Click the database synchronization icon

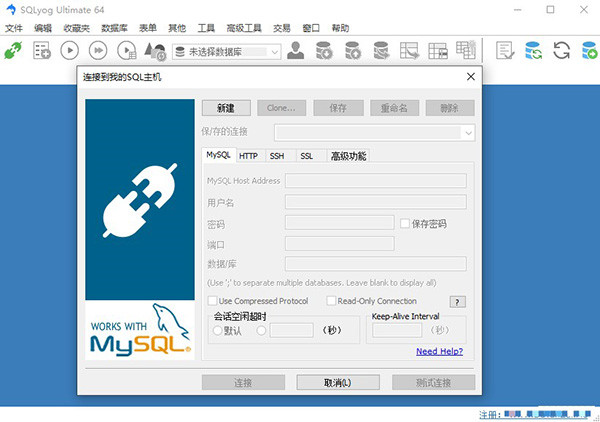click(533, 50)
